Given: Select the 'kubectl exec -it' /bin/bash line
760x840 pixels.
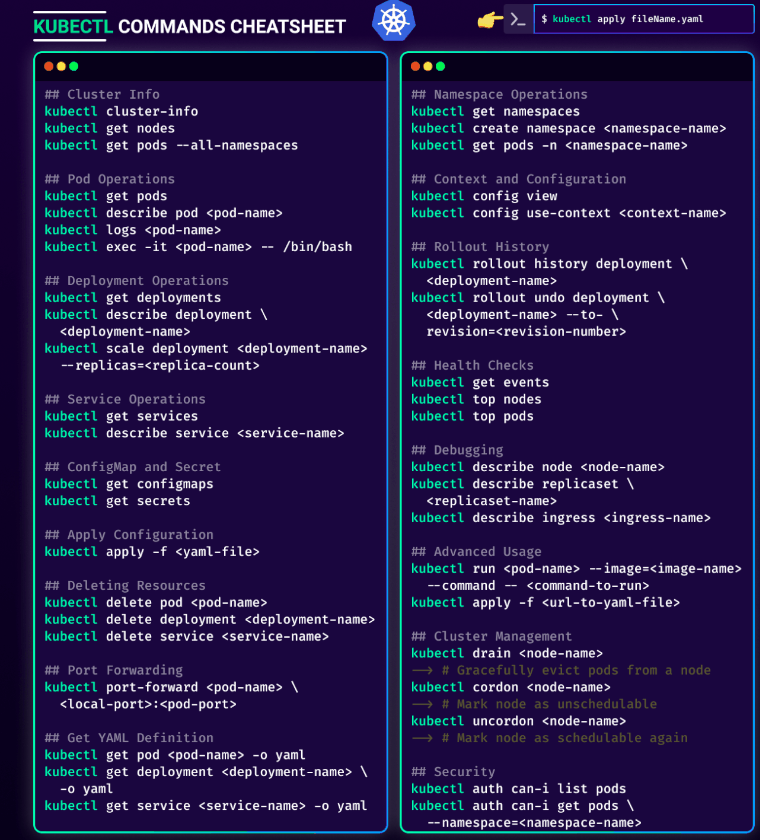Looking at the screenshot, I should 198,247.
